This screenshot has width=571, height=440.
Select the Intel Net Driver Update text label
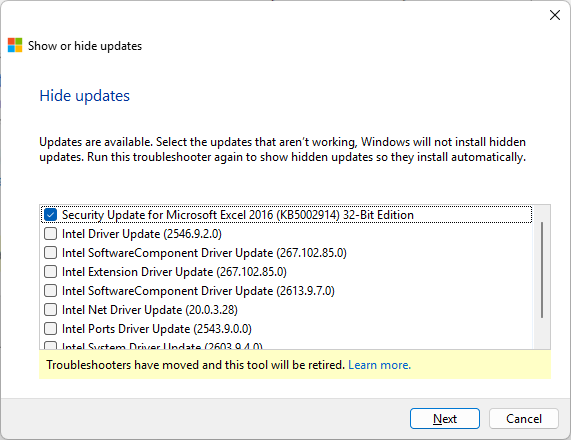[x=150, y=310]
